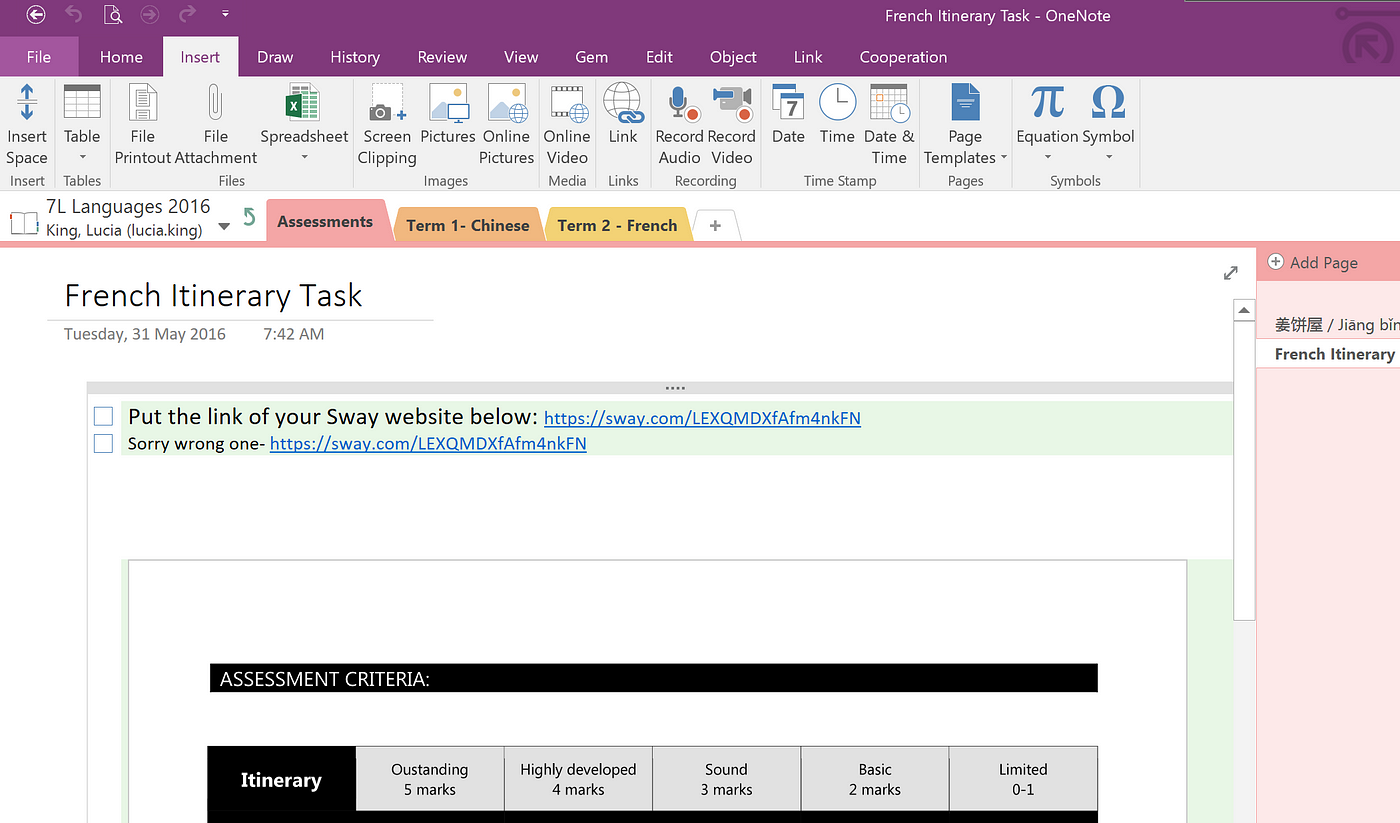This screenshot has width=1400, height=823.
Task: Open the Gem ribbon tab
Action: 592,57
